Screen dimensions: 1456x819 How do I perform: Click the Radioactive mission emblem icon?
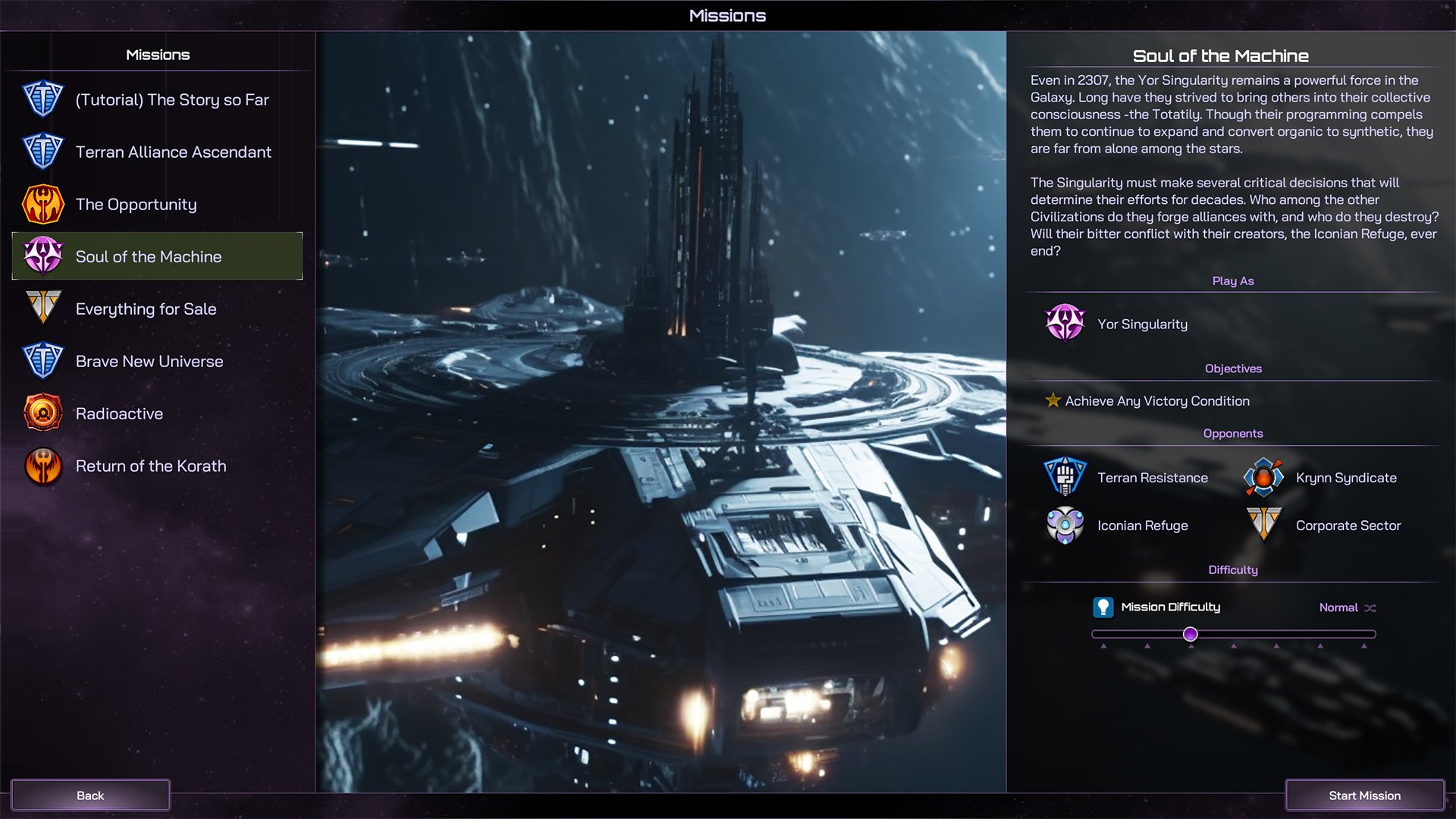43,413
